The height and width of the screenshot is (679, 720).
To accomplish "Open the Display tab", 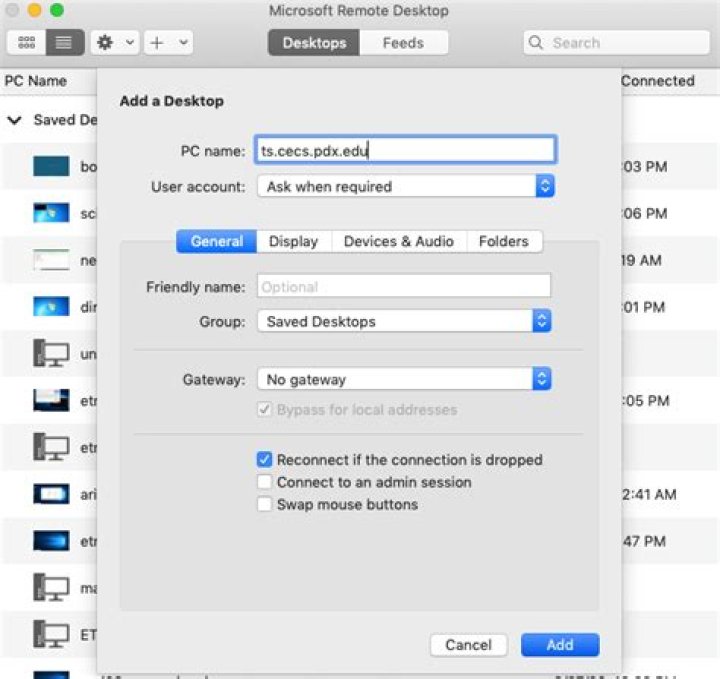I will click(x=294, y=241).
